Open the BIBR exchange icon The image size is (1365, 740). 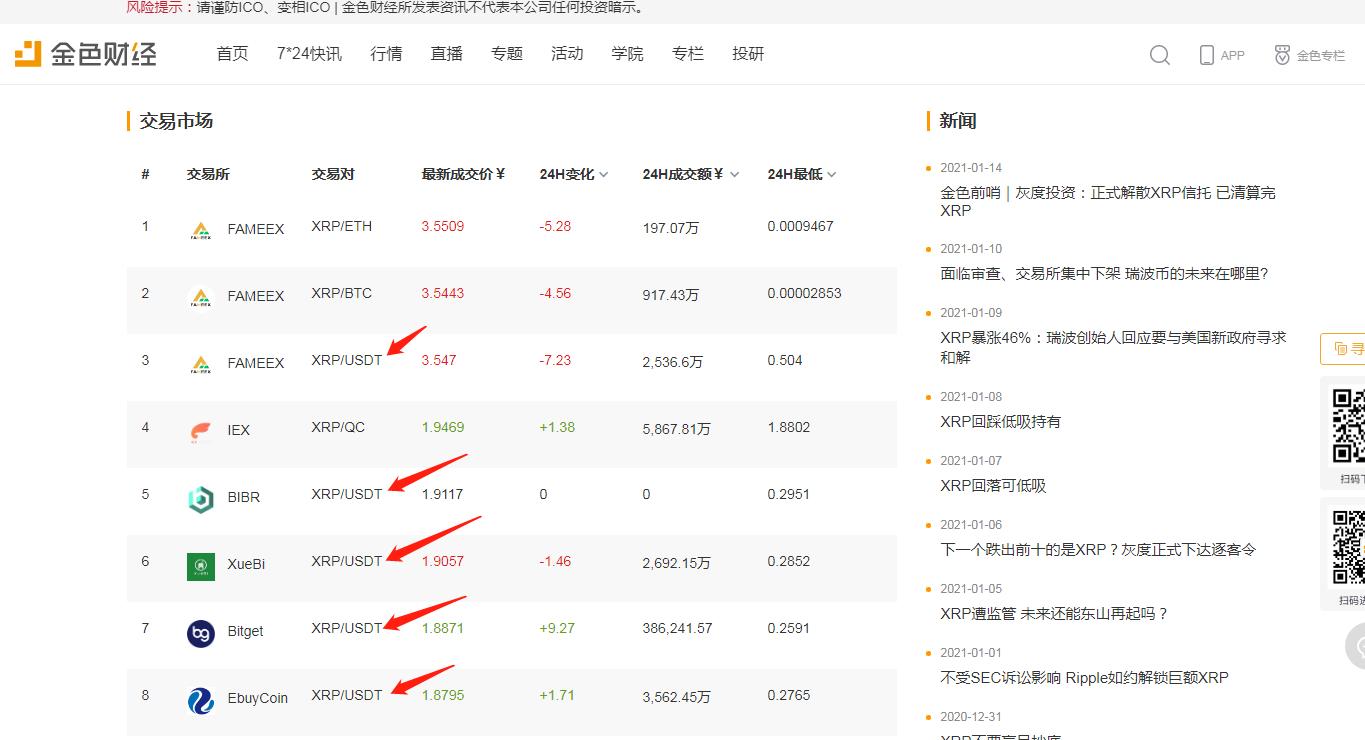[200, 494]
